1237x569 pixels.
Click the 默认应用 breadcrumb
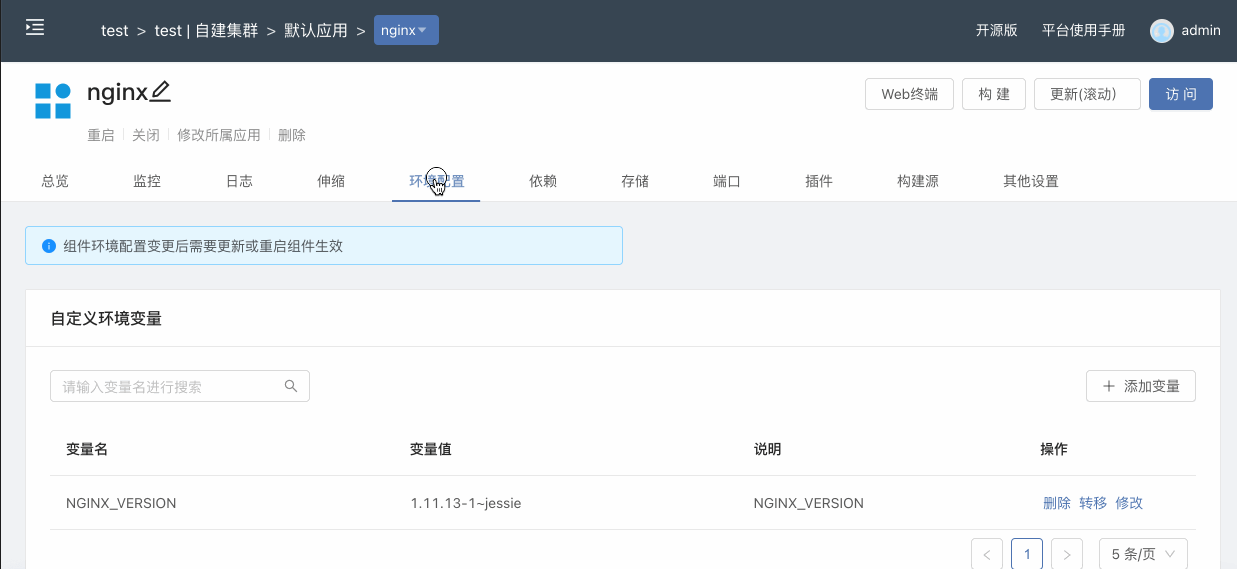point(316,30)
